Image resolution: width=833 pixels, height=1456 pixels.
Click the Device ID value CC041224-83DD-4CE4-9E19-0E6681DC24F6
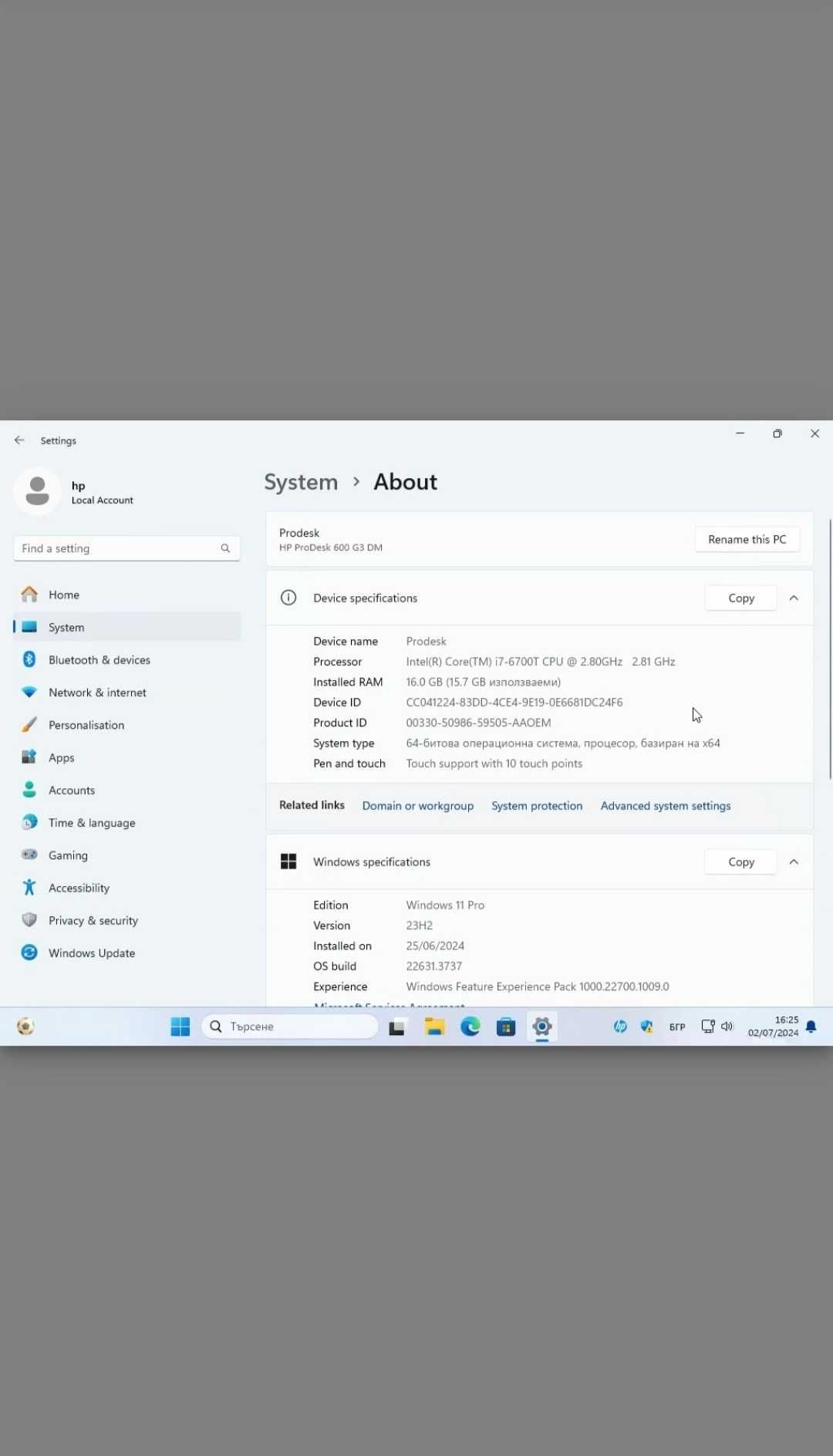tap(514, 703)
